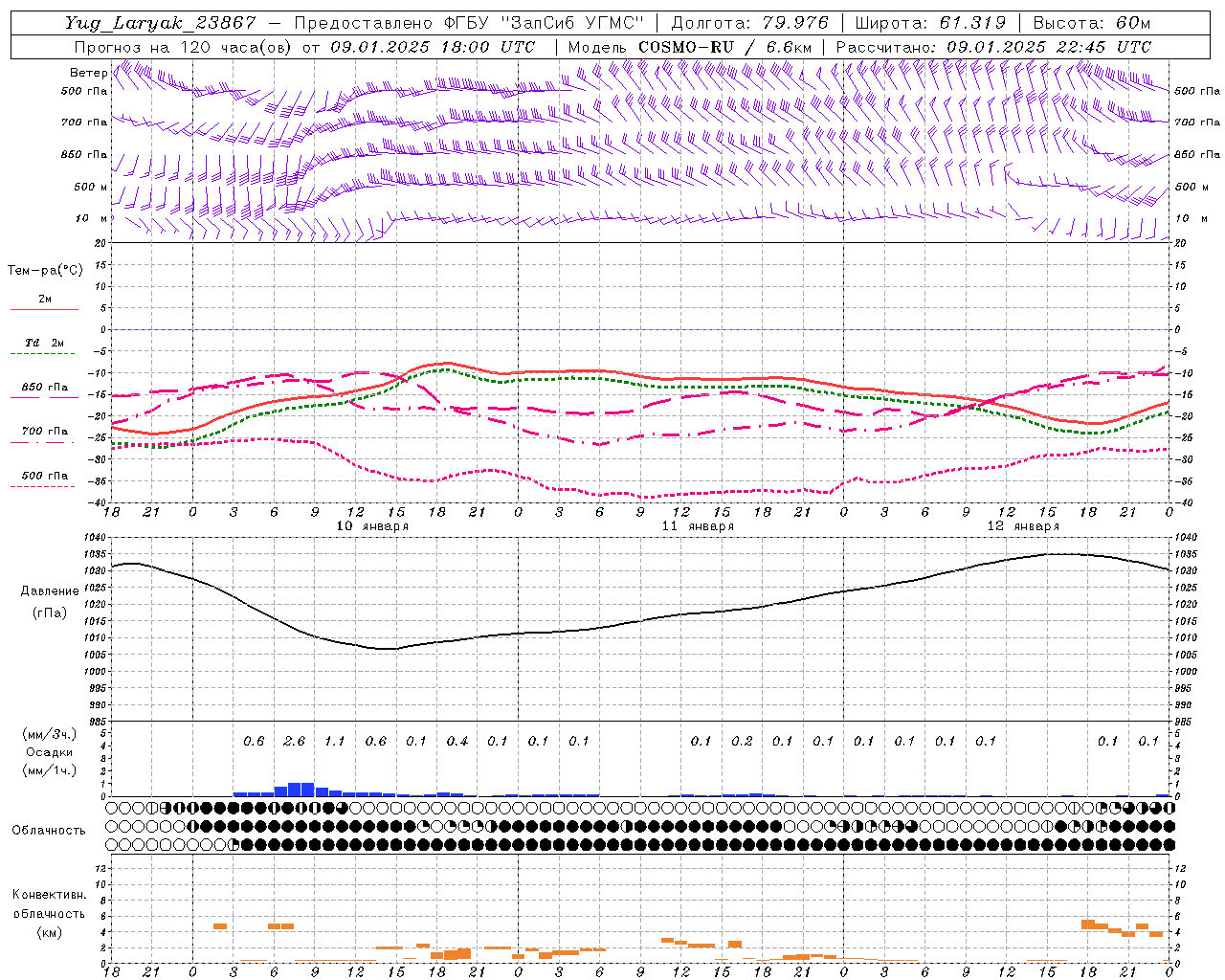
Task: Click '700 гПа' in the temperature legend
Action: (45, 432)
